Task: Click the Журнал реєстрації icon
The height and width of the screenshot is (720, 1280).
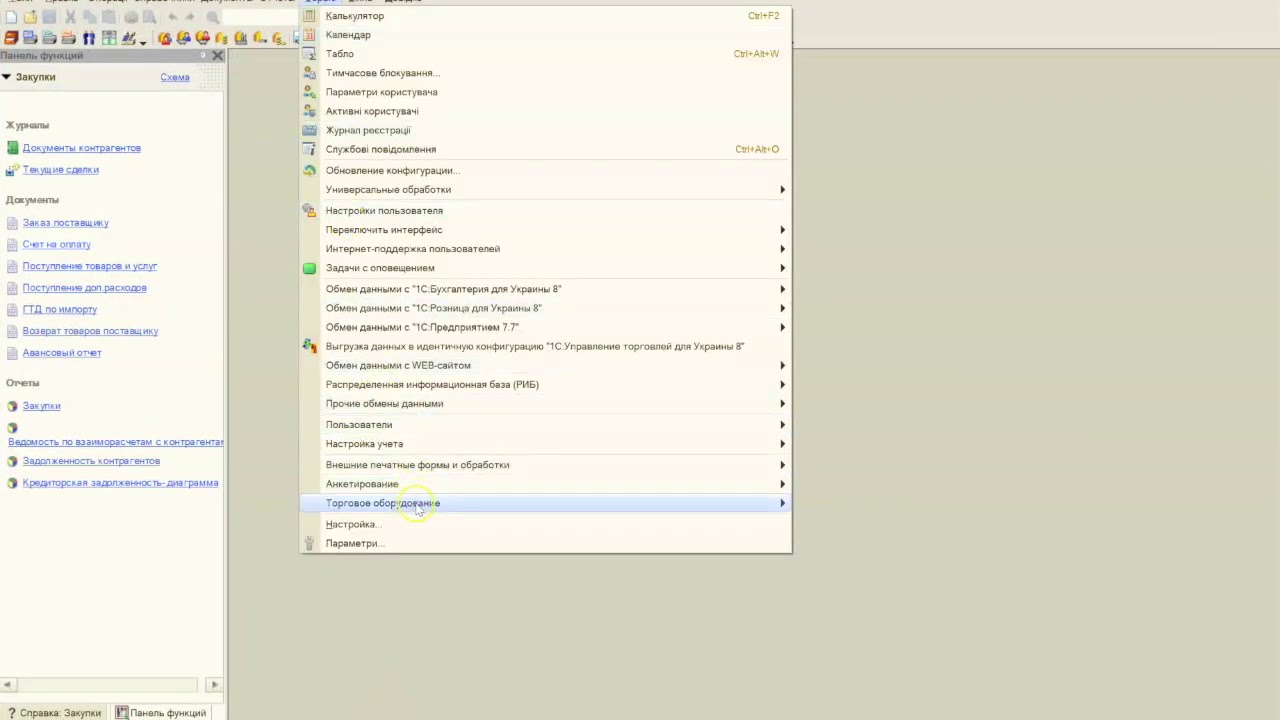Action: pyautogui.click(x=309, y=130)
